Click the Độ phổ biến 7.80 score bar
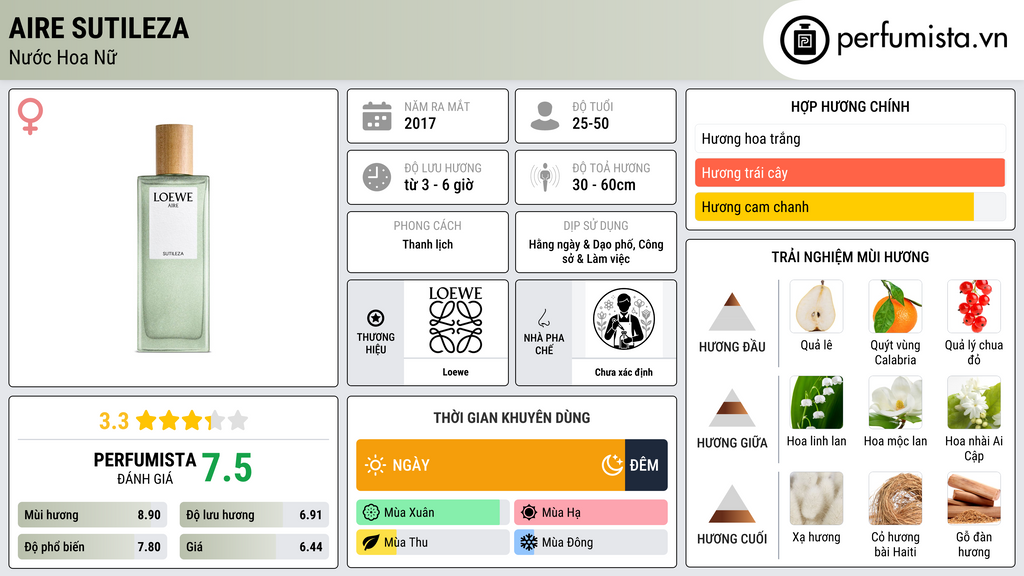Screen dimensions: 1024x576 92,547
